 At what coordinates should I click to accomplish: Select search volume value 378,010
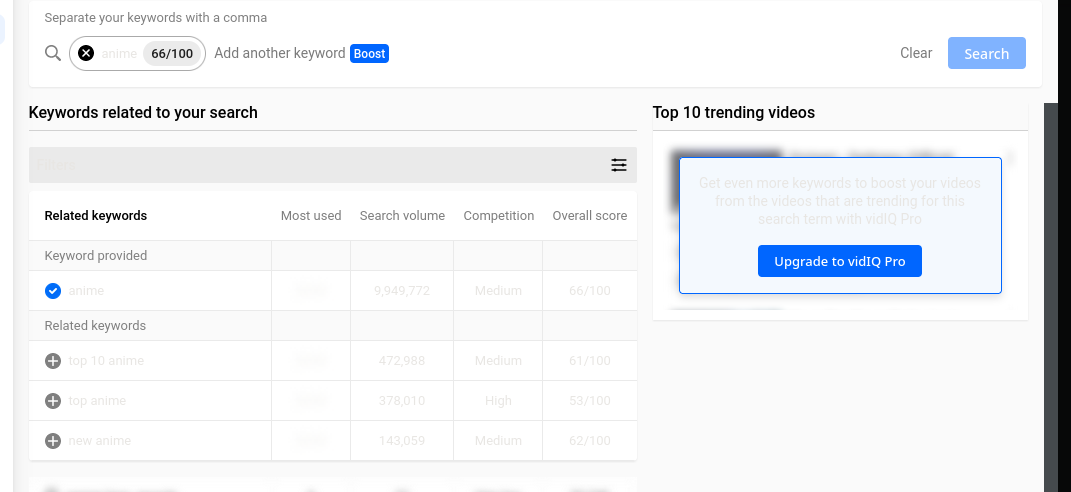[402, 401]
